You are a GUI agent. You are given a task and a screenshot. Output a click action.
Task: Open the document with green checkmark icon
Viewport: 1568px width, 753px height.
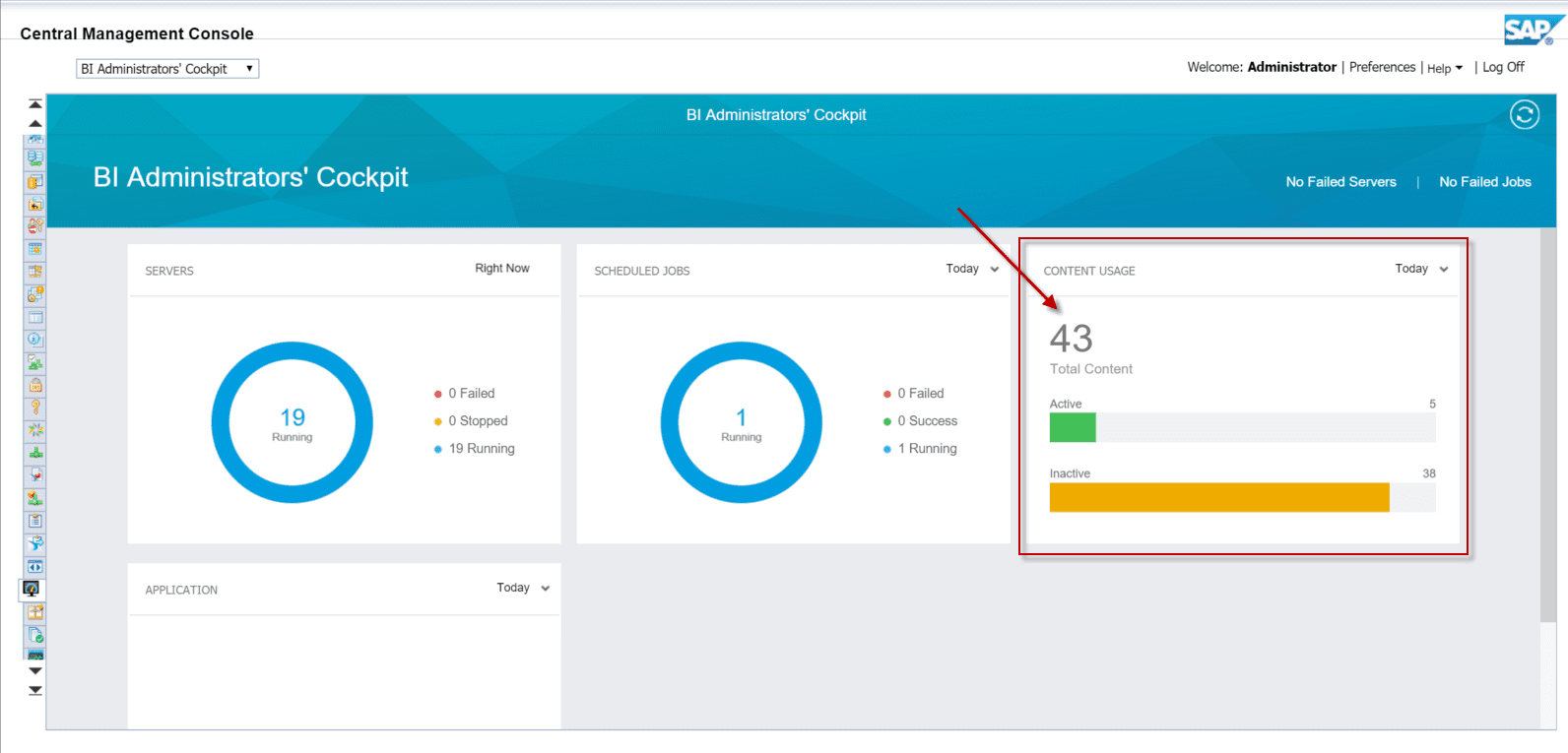(x=35, y=635)
